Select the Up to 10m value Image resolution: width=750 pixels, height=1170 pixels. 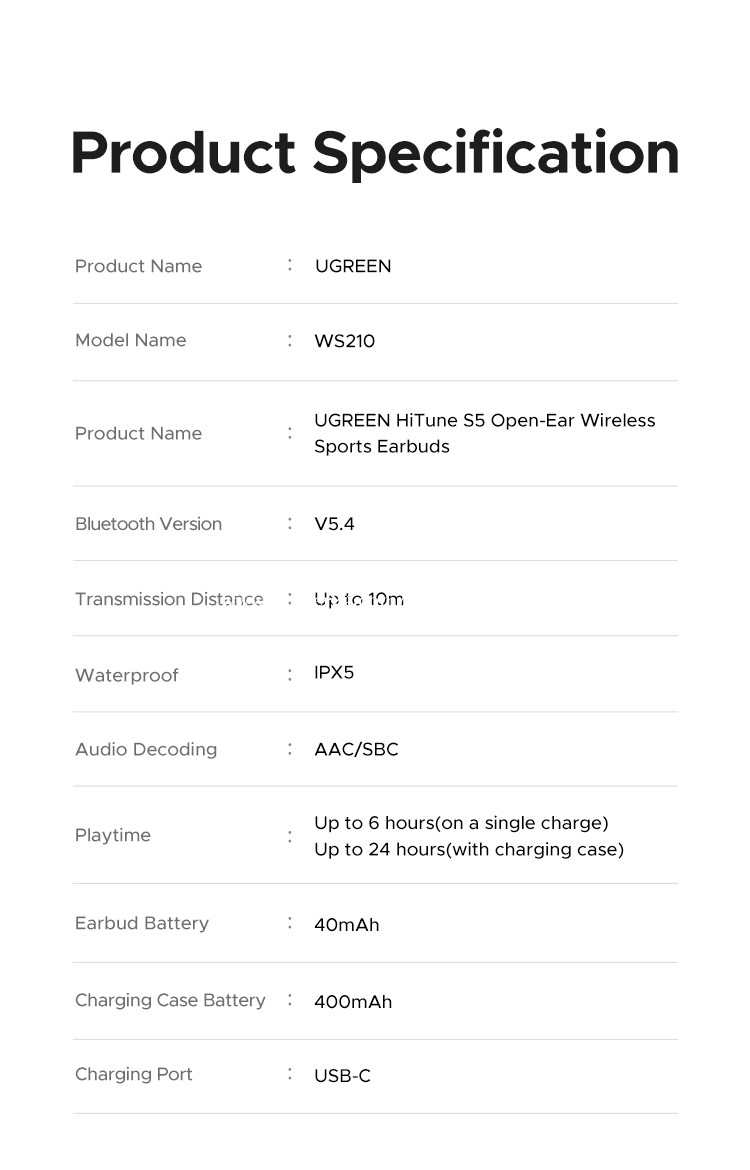click(x=359, y=599)
